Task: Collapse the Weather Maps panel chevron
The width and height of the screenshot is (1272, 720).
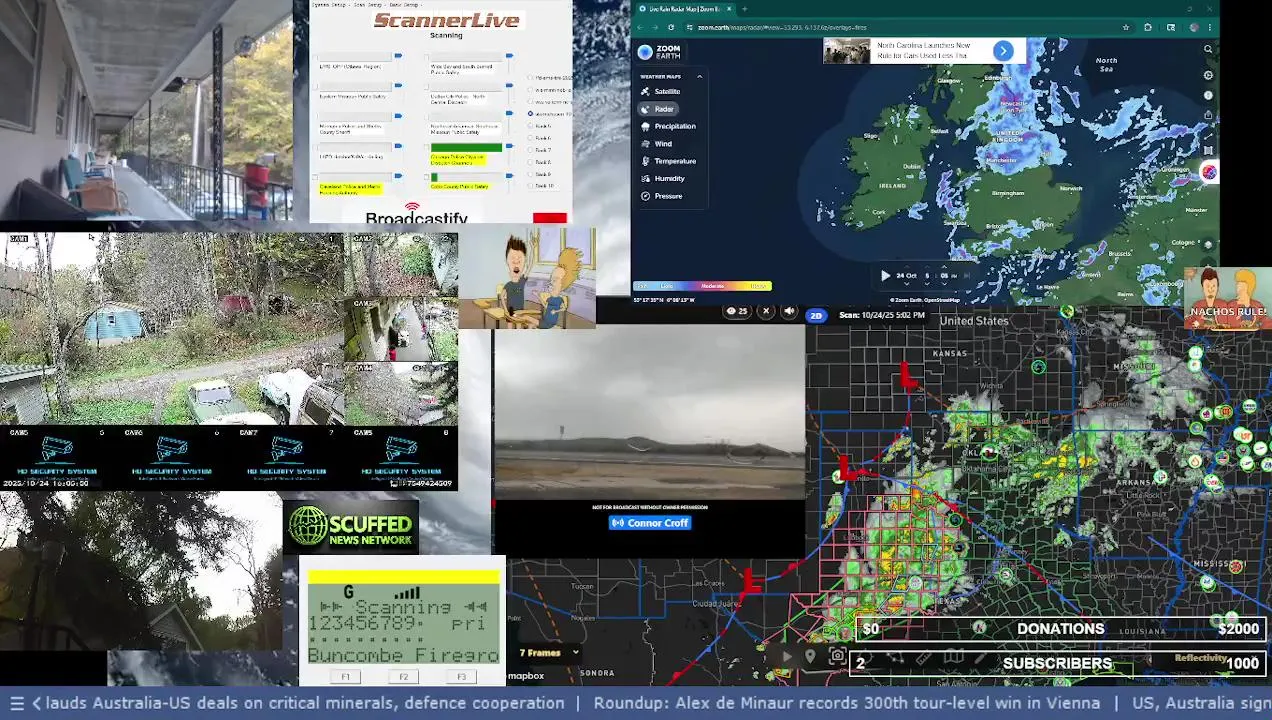Action: coord(699,76)
